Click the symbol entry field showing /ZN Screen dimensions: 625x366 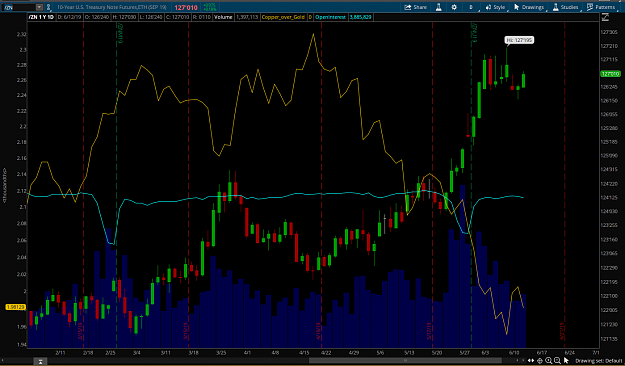pyautogui.click(x=19, y=7)
